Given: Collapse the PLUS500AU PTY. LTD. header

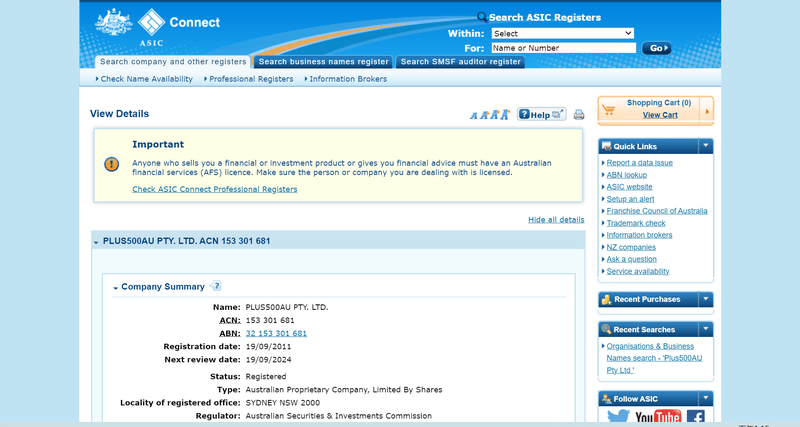Looking at the screenshot, I should tap(96, 242).
